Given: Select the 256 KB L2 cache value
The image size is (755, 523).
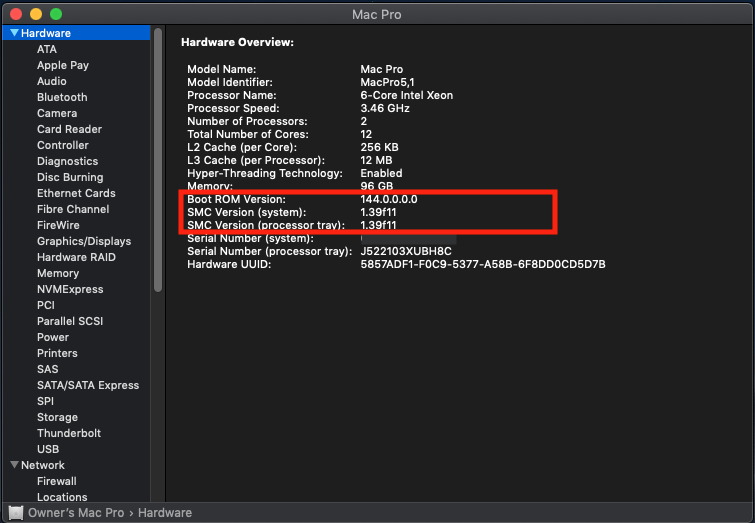Looking at the screenshot, I should [x=379, y=147].
